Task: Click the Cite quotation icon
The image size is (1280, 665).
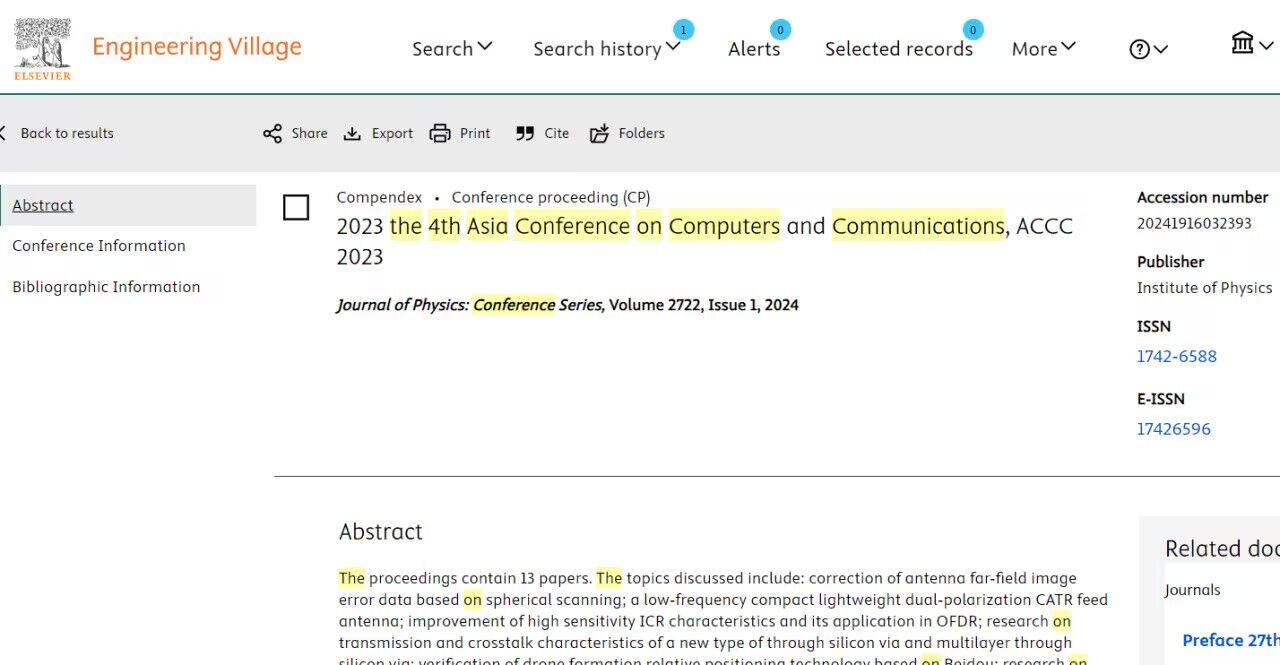Action: tap(525, 133)
